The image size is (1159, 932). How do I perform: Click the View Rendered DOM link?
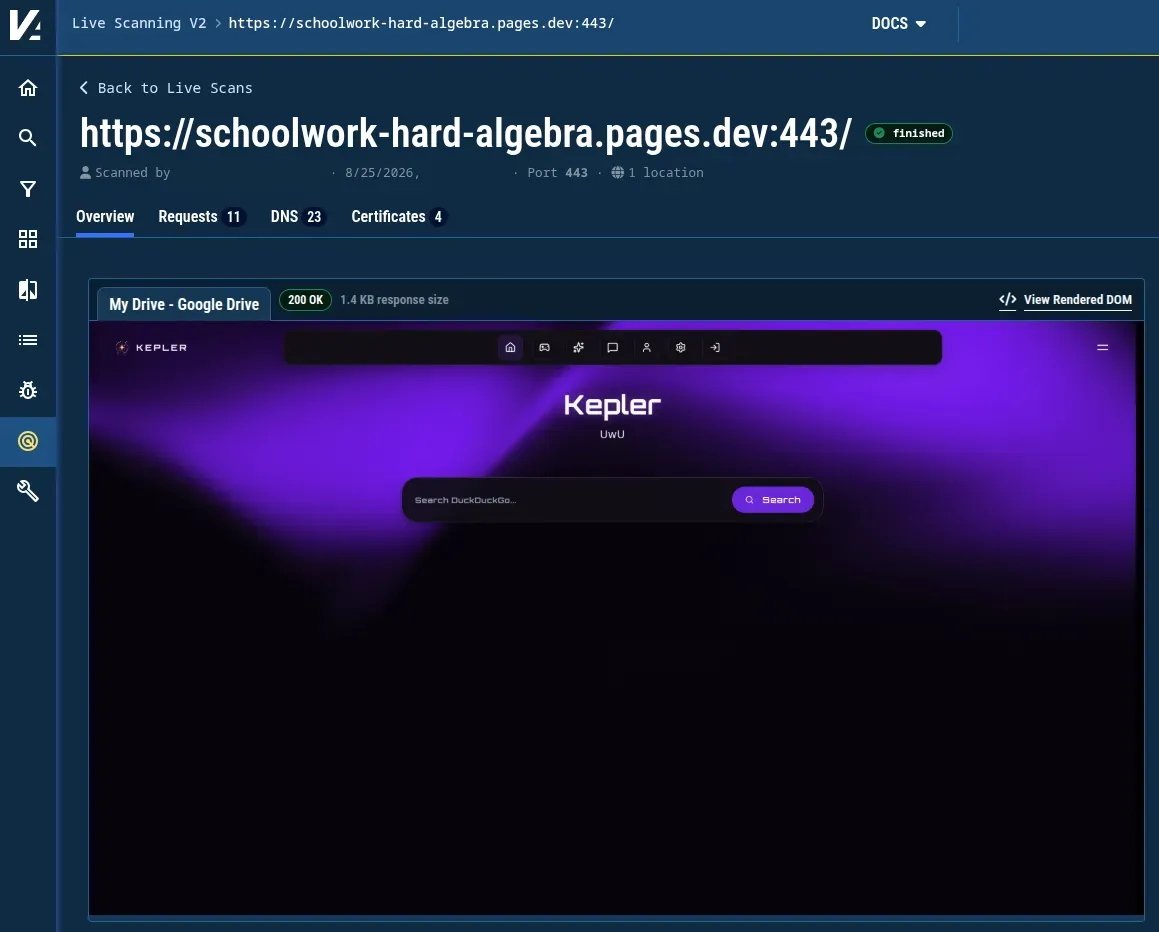coord(1078,299)
